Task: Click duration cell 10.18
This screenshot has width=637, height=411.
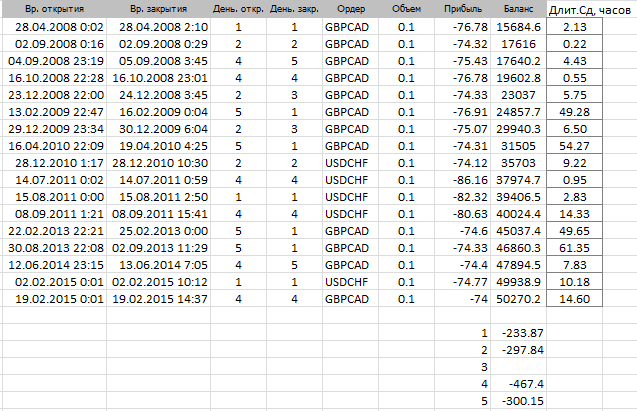Action: (574, 282)
